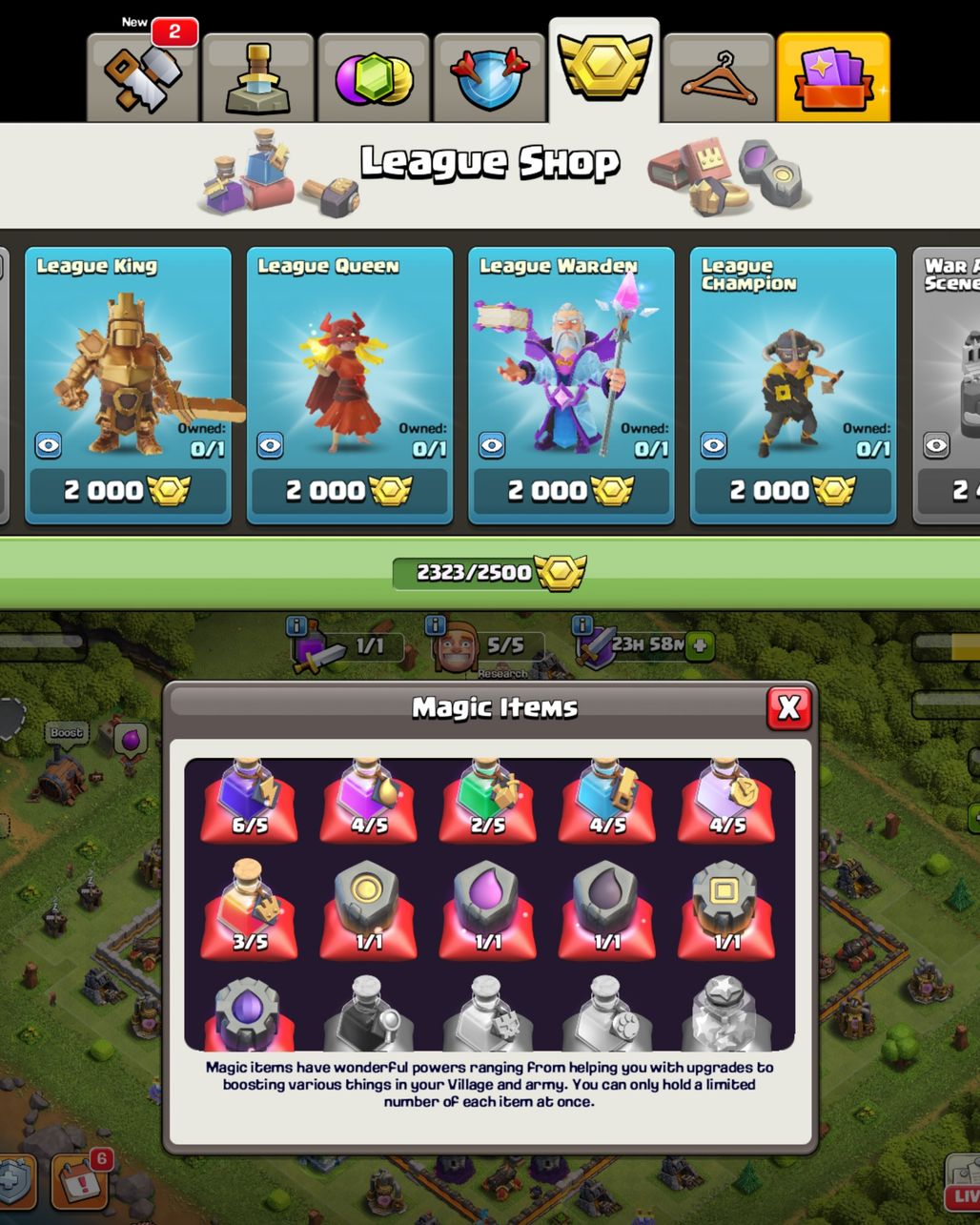Click the 2323/2500 league medals bar
980x1225 pixels.
click(x=490, y=573)
